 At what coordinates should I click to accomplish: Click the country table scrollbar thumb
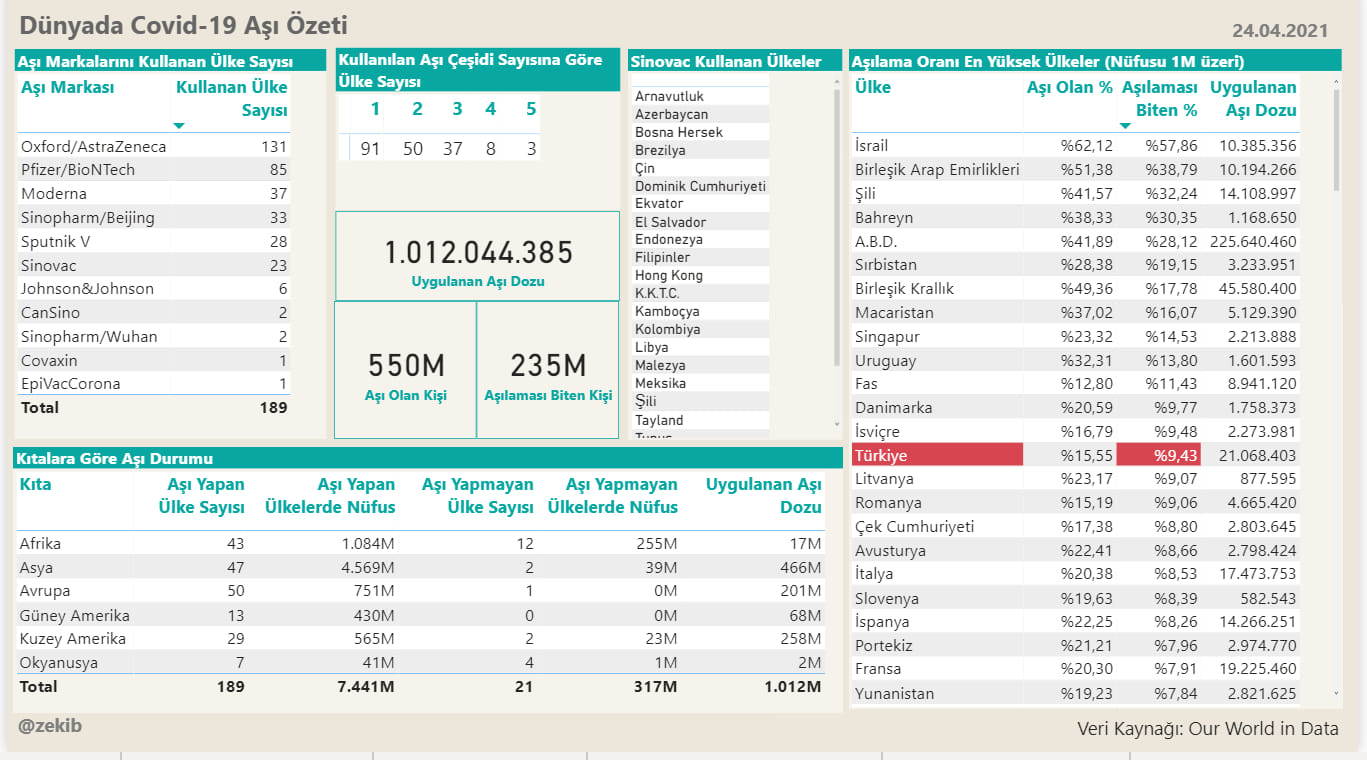1337,140
